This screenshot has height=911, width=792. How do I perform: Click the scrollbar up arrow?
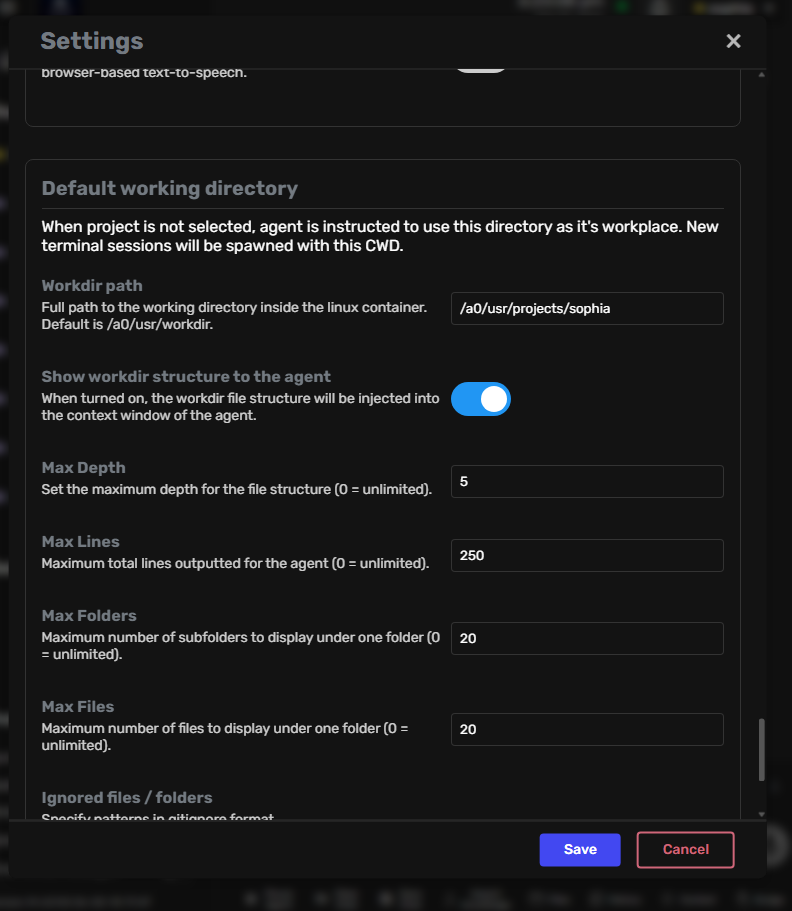762,75
